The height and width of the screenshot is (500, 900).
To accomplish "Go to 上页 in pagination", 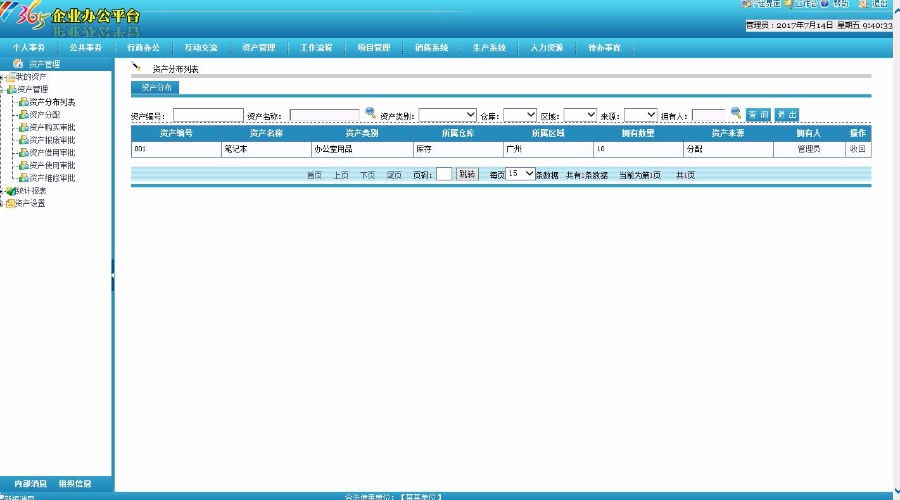I will 341,175.
